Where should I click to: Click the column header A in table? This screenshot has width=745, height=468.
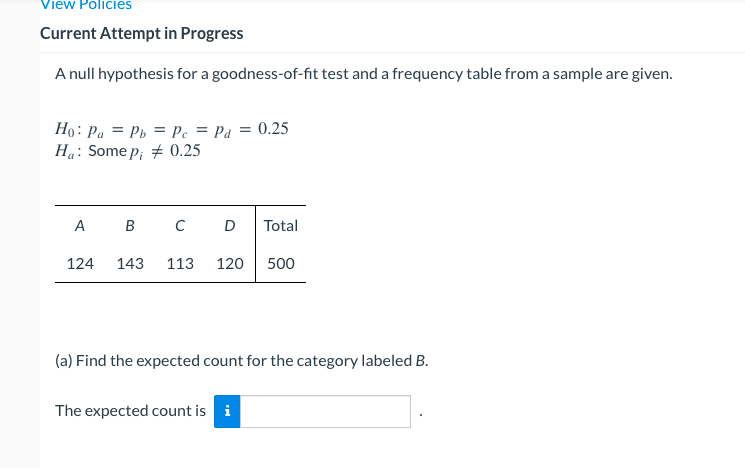80,226
